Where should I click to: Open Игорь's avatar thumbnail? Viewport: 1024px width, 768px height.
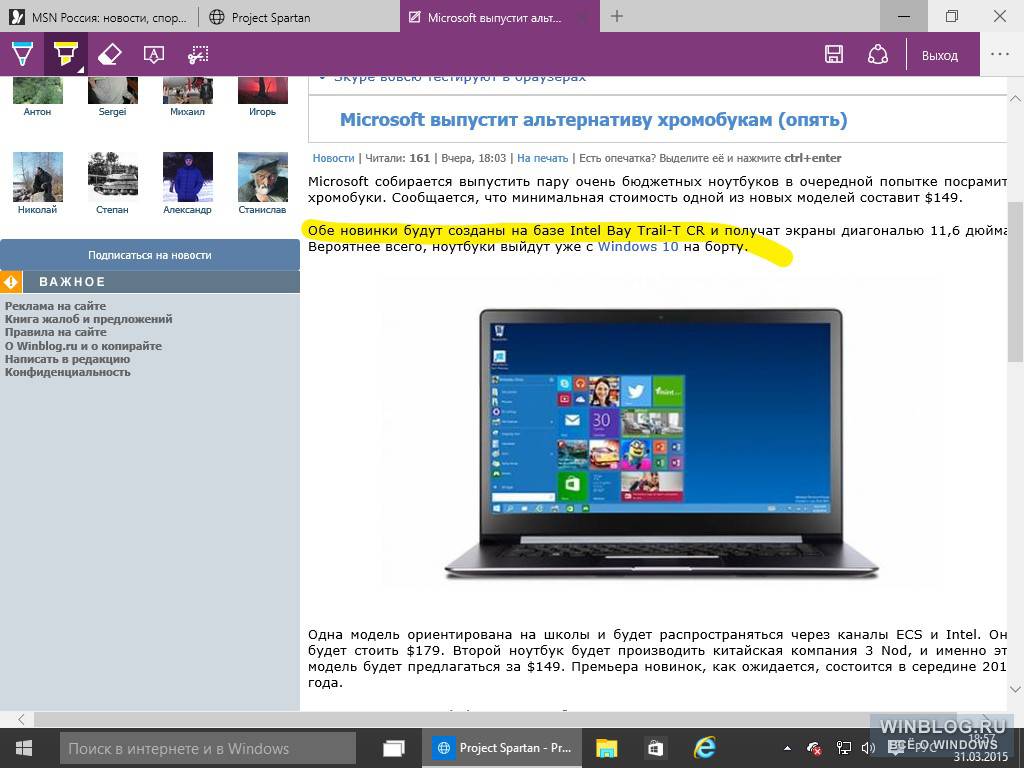coord(263,91)
